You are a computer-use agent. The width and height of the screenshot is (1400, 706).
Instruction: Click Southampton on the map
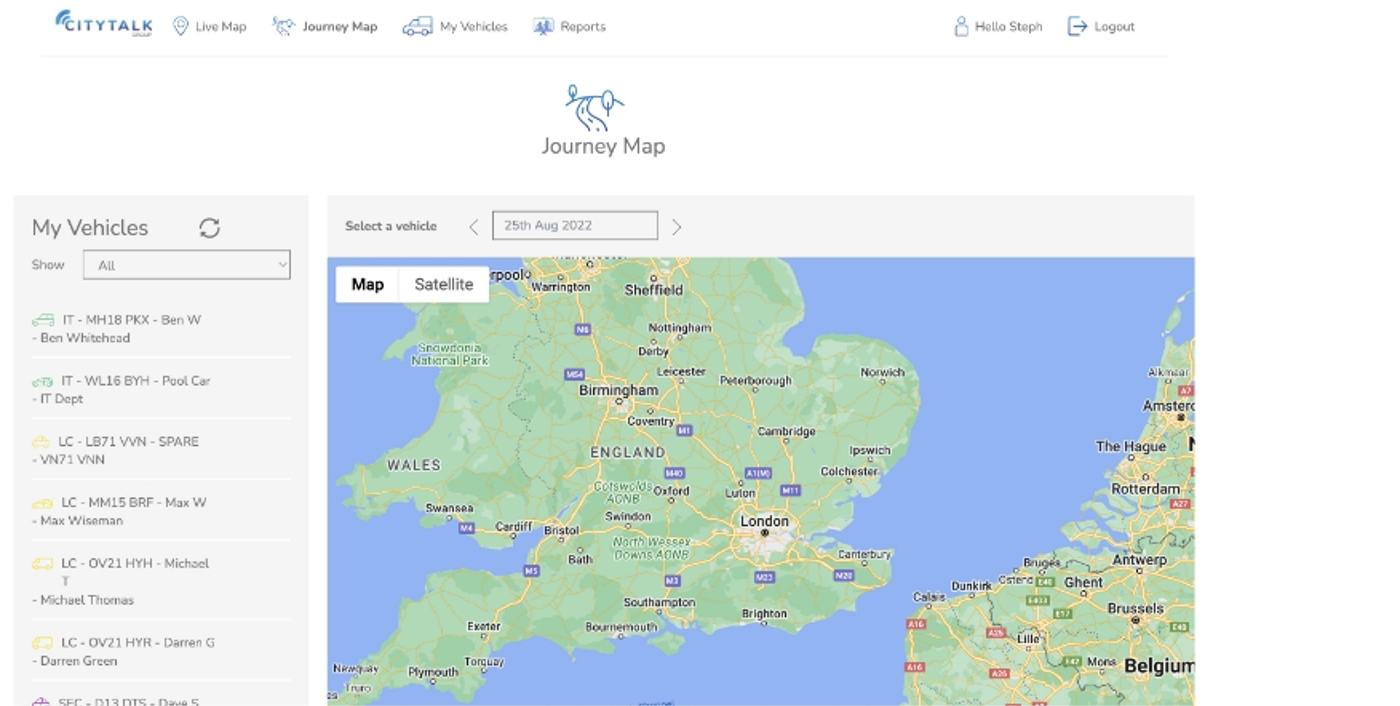click(x=659, y=602)
